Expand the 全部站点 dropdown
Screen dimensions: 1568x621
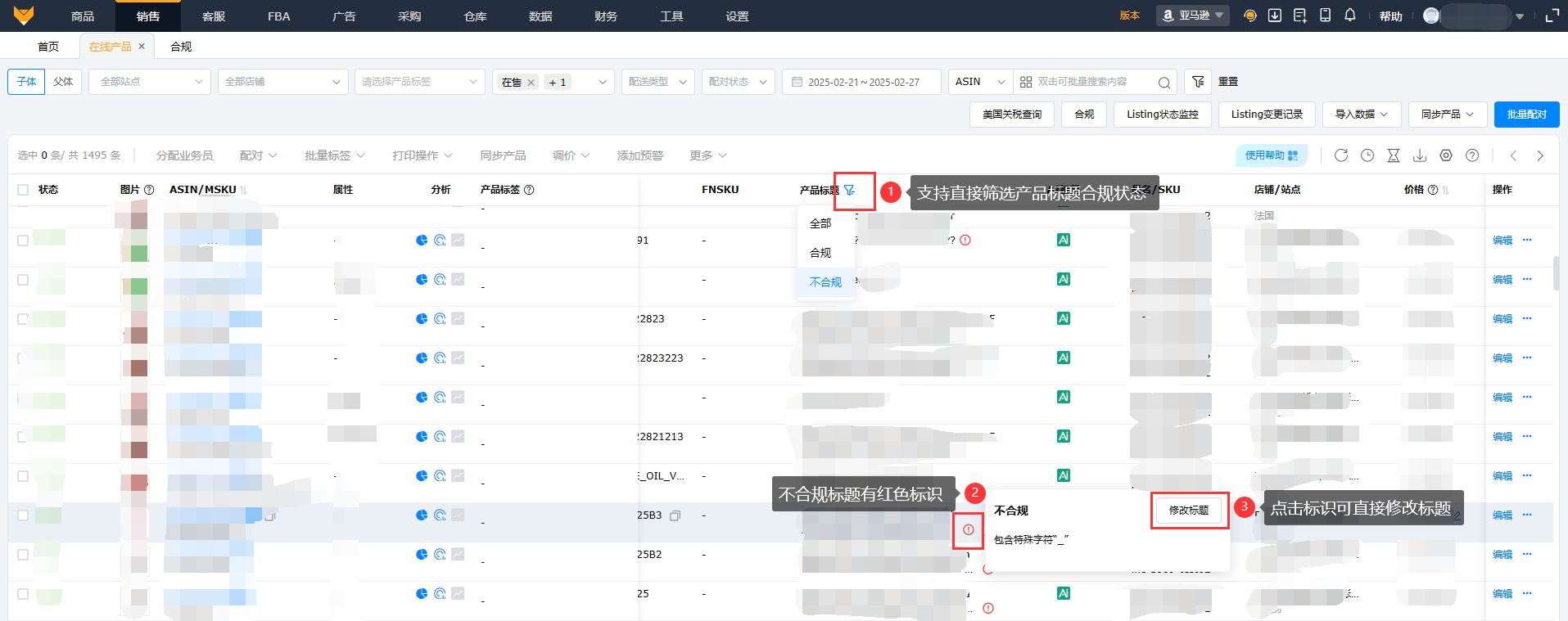click(x=150, y=82)
